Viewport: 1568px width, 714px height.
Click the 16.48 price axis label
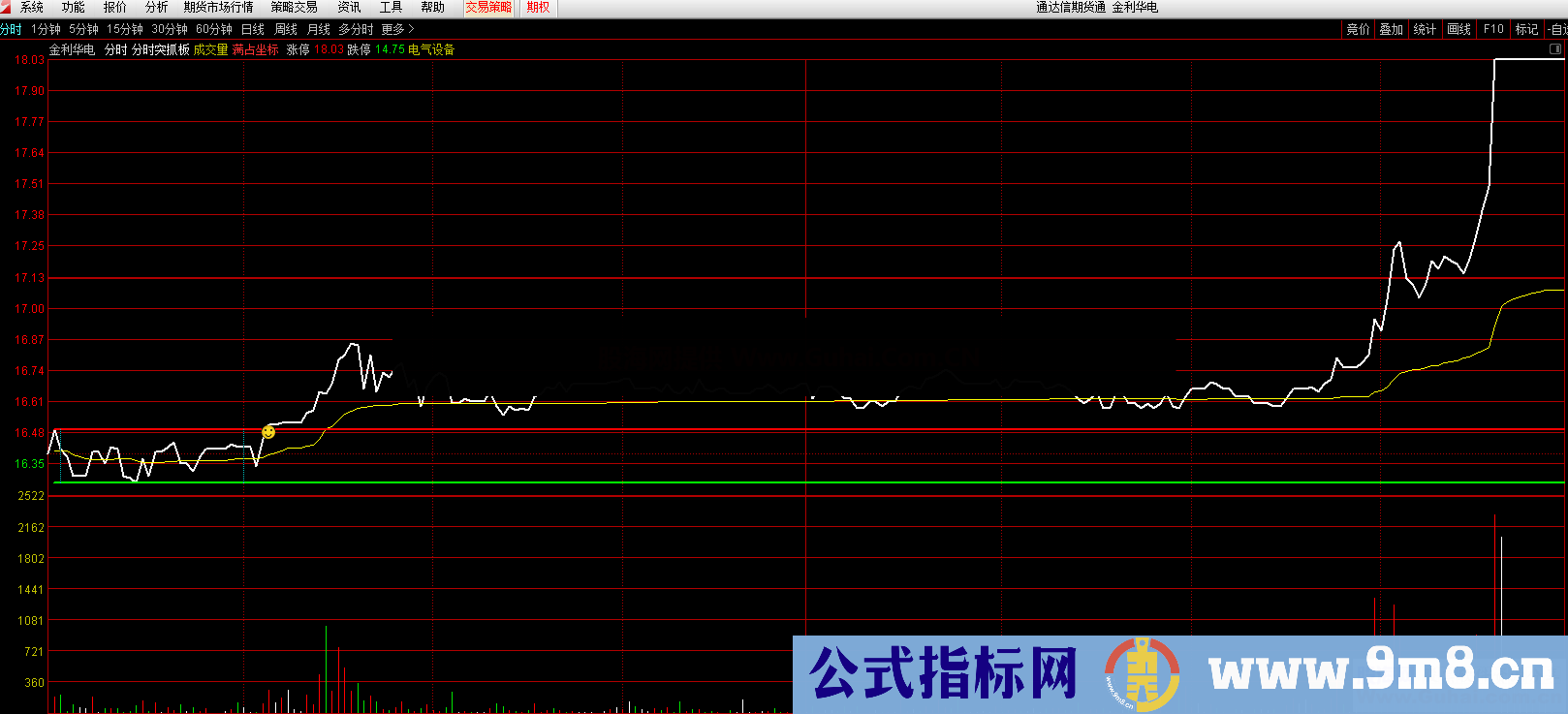29,433
